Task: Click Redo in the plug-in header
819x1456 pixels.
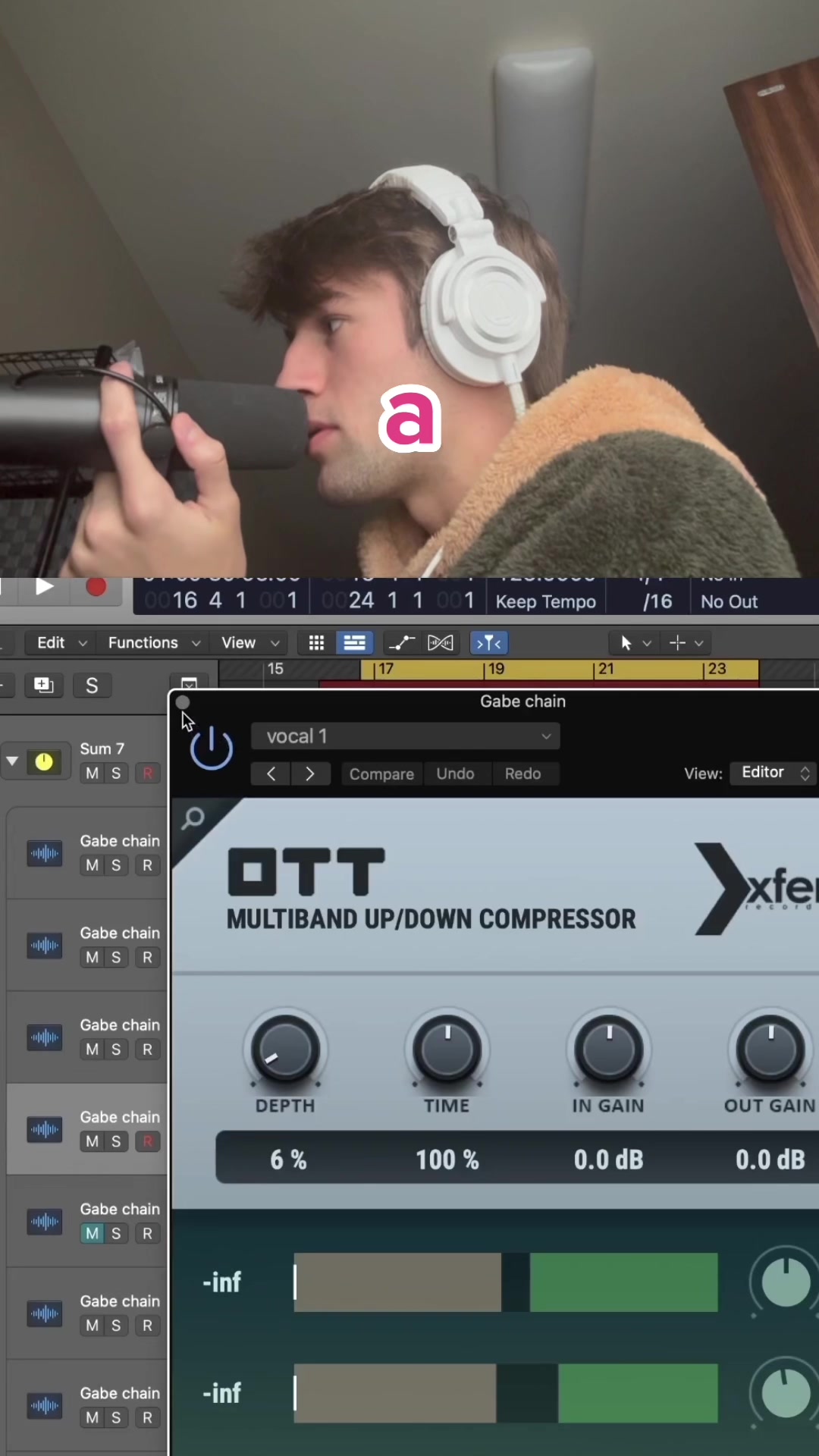Action: pyautogui.click(x=523, y=773)
